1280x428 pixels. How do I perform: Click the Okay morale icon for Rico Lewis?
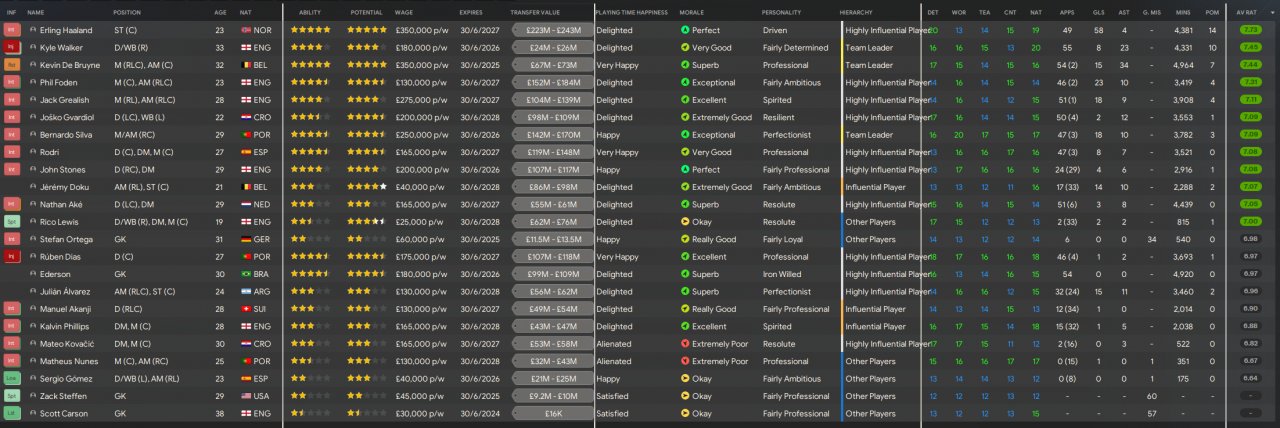click(685, 222)
